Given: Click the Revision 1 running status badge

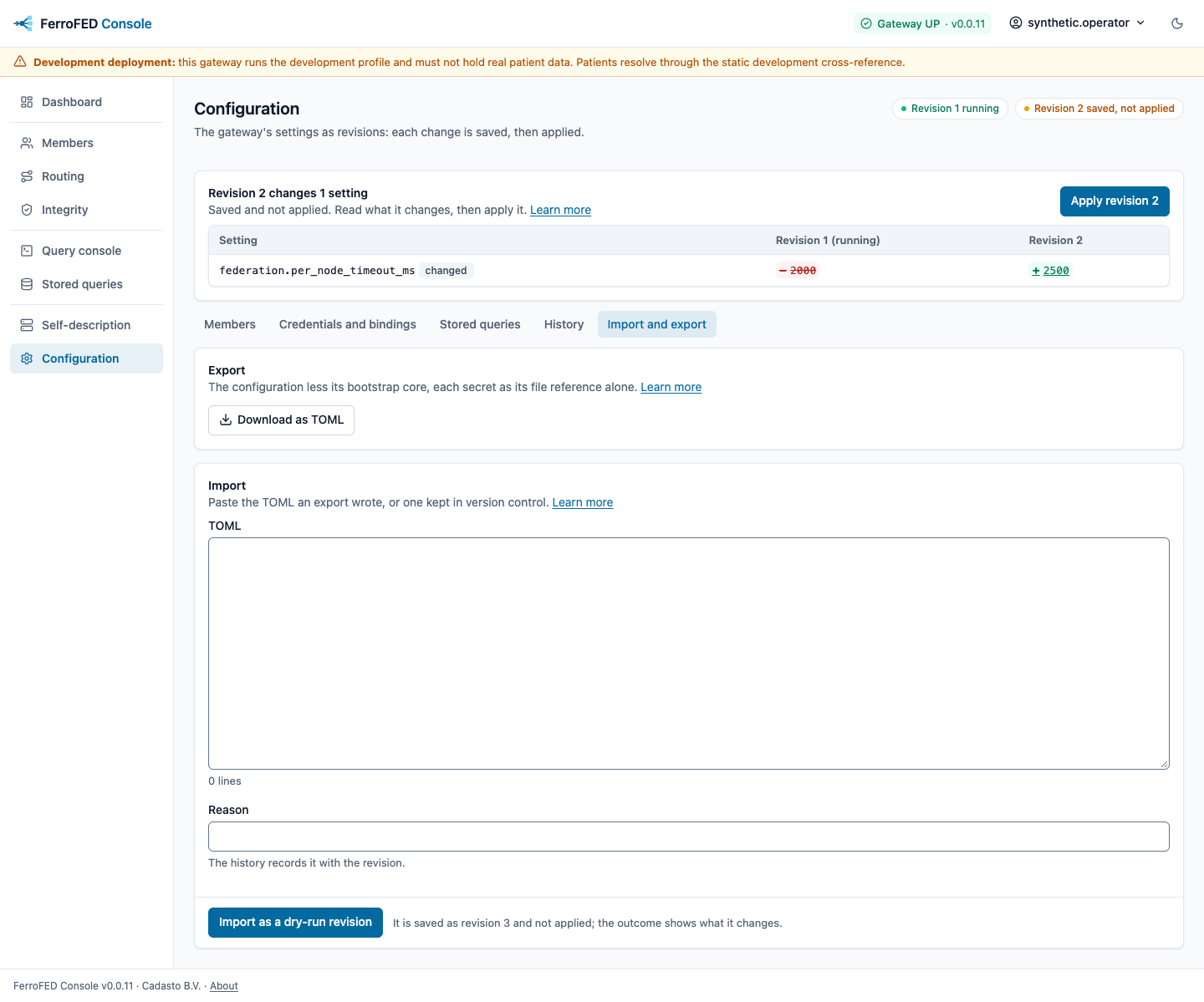Looking at the screenshot, I should (x=950, y=109).
